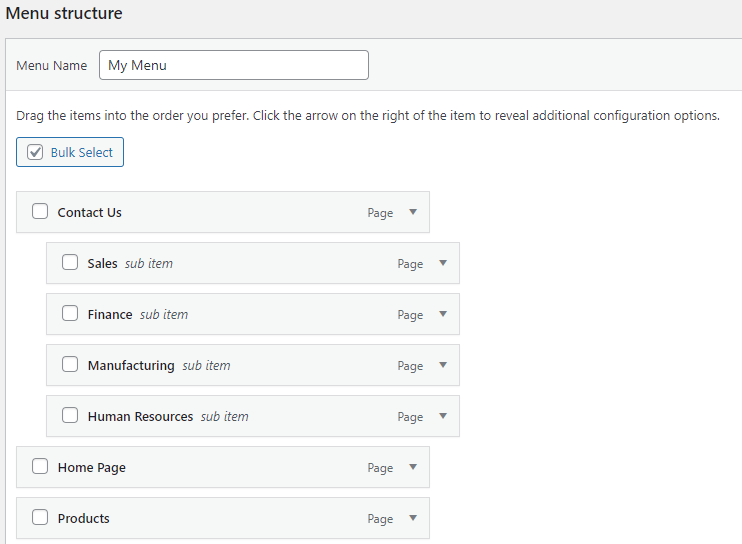The height and width of the screenshot is (544, 742).
Task: Select the Human Resources checkbox
Action: (x=70, y=416)
